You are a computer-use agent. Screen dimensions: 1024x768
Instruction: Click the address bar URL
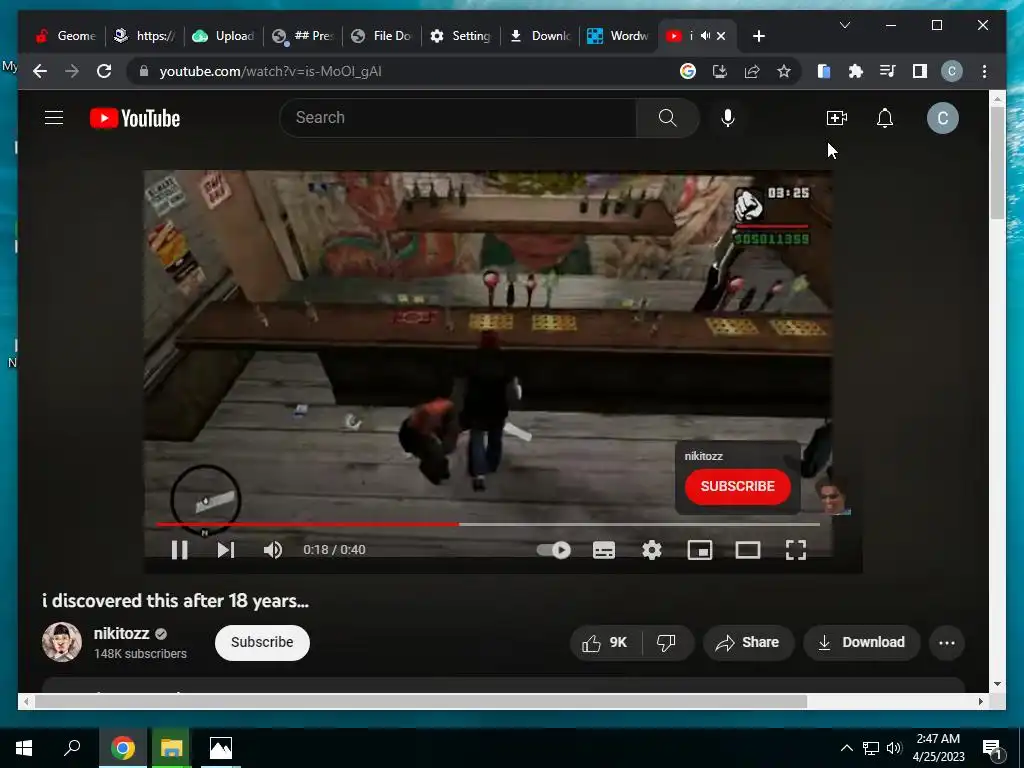[x=270, y=71]
